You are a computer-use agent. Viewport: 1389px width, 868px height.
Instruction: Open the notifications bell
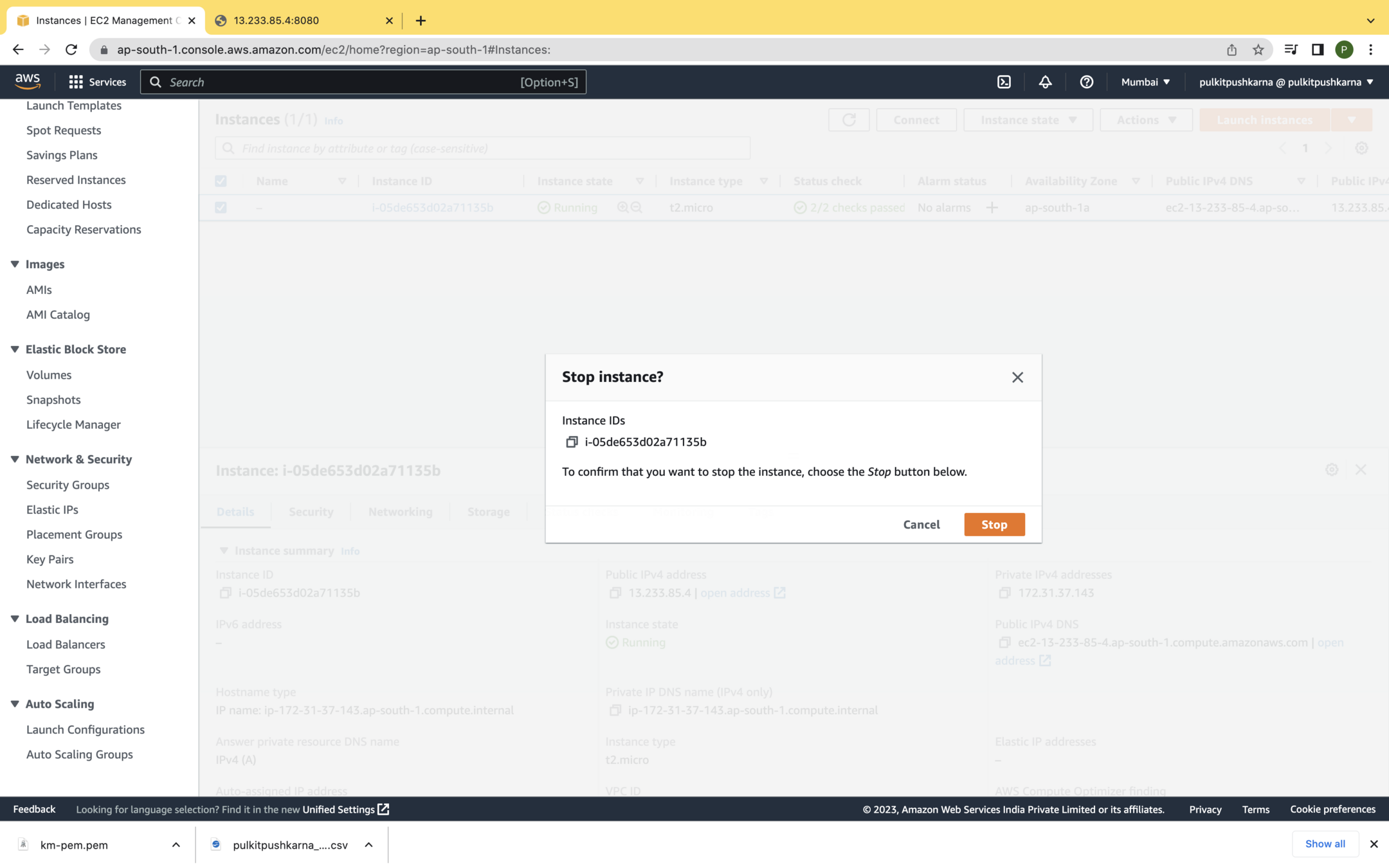[x=1045, y=82]
